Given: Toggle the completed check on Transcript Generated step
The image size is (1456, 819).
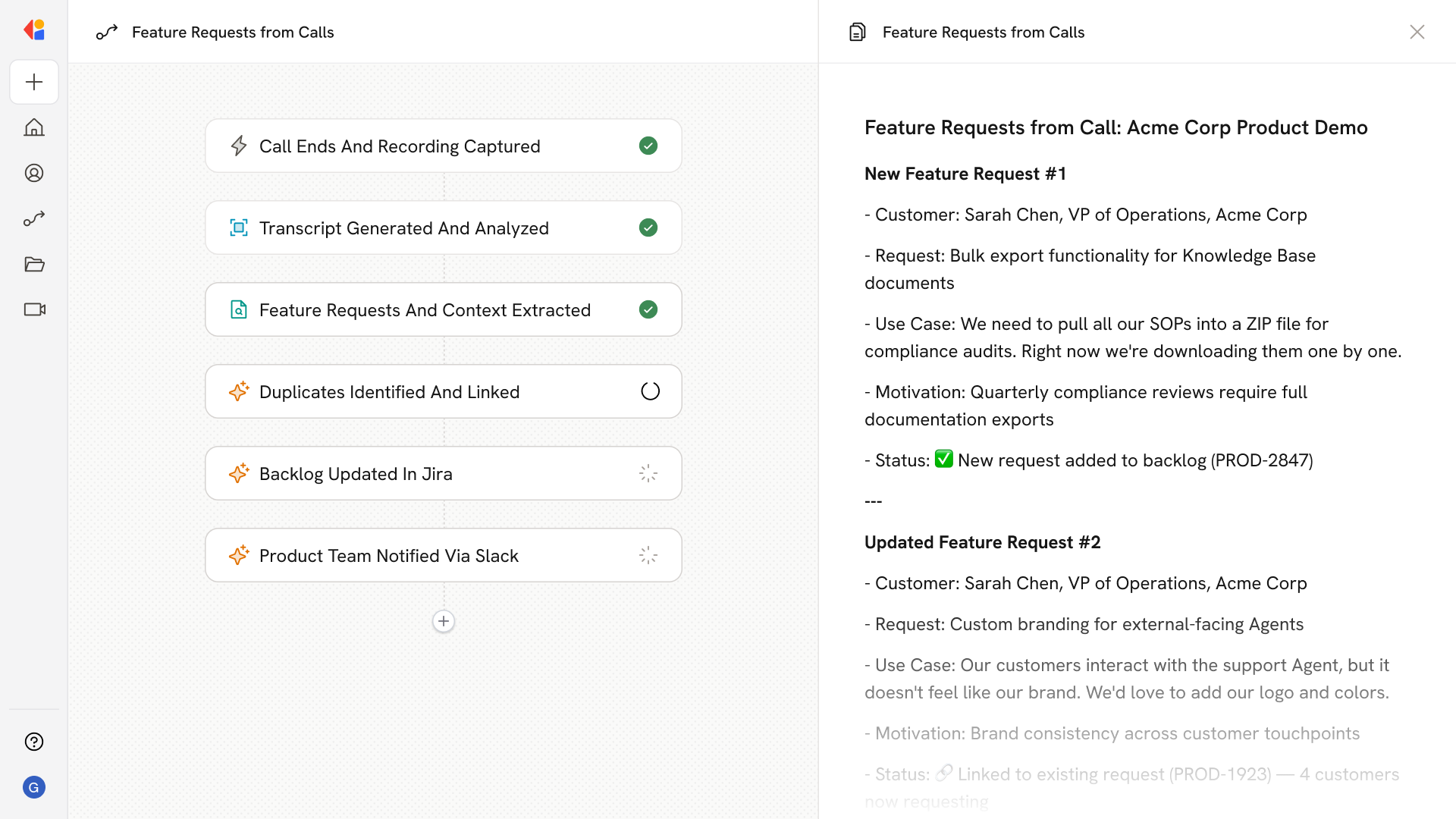Looking at the screenshot, I should coord(648,227).
